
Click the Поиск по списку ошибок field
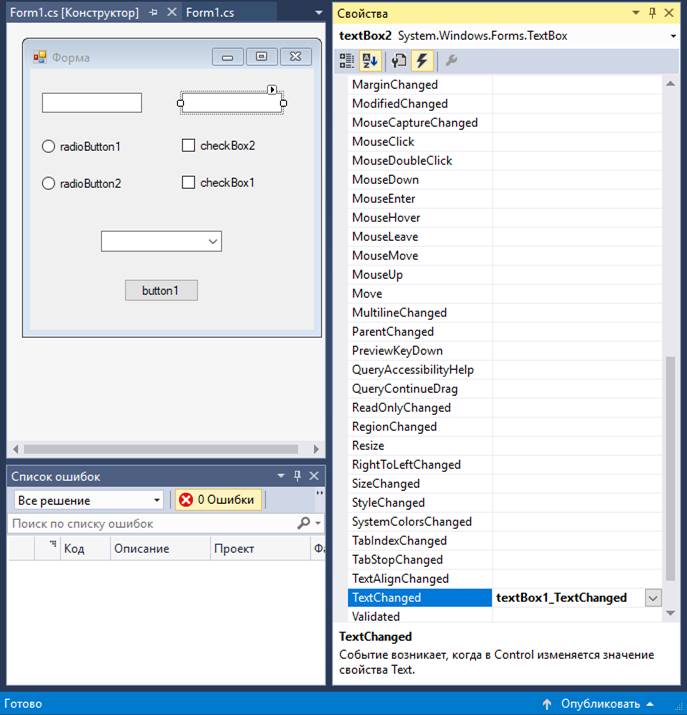coord(150,523)
